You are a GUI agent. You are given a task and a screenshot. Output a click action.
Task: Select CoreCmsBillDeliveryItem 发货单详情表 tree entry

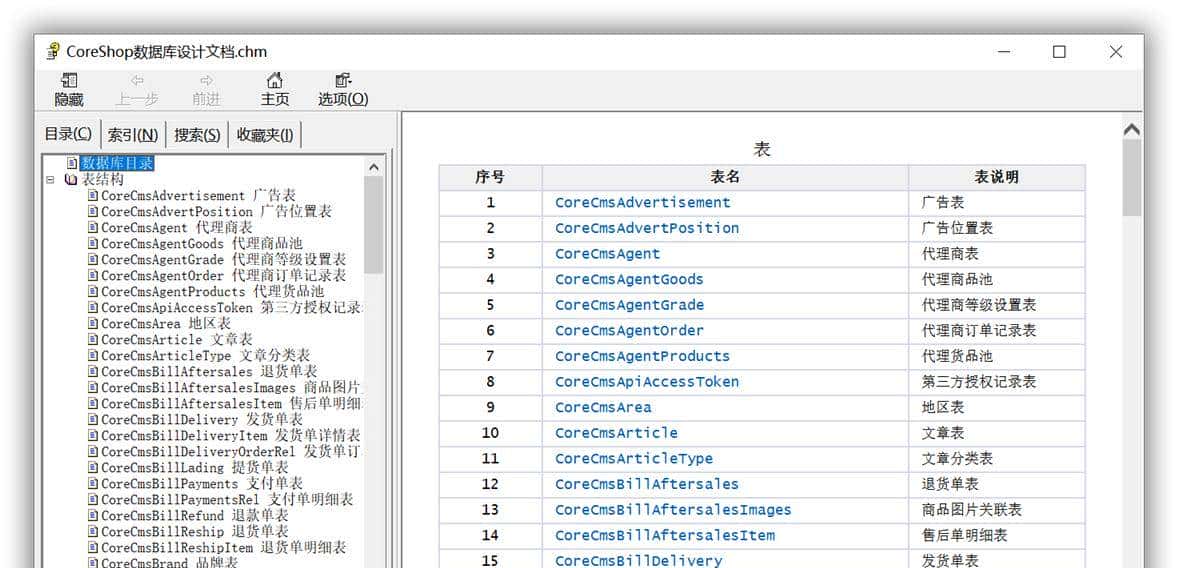point(231,436)
